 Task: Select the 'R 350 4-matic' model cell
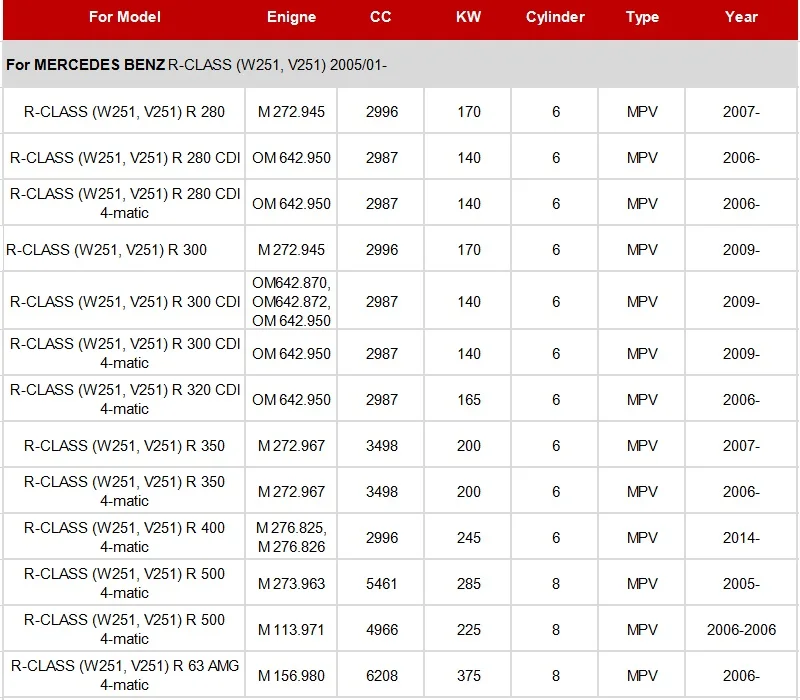point(124,491)
